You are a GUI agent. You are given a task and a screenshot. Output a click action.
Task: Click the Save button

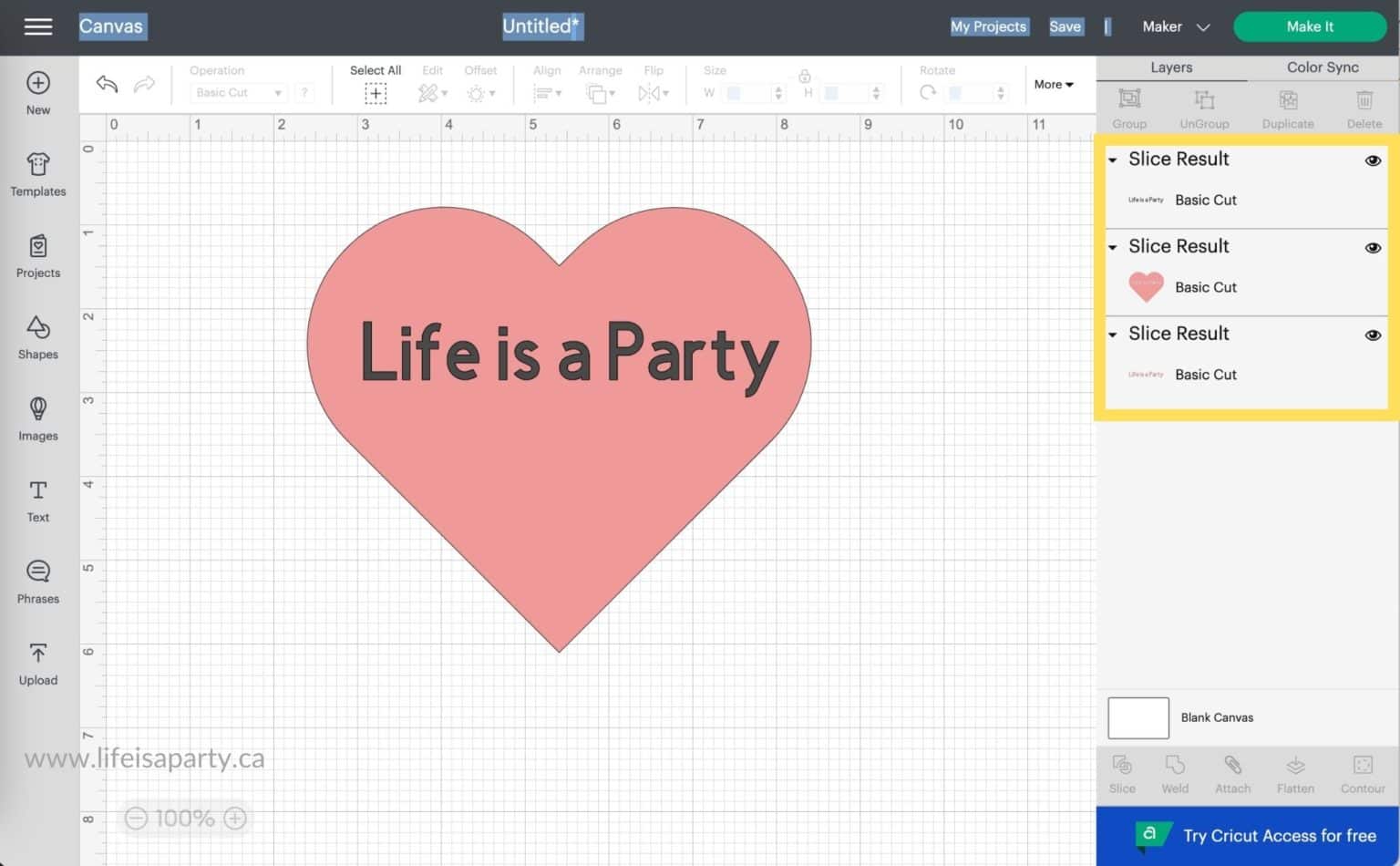tap(1065, 26)
